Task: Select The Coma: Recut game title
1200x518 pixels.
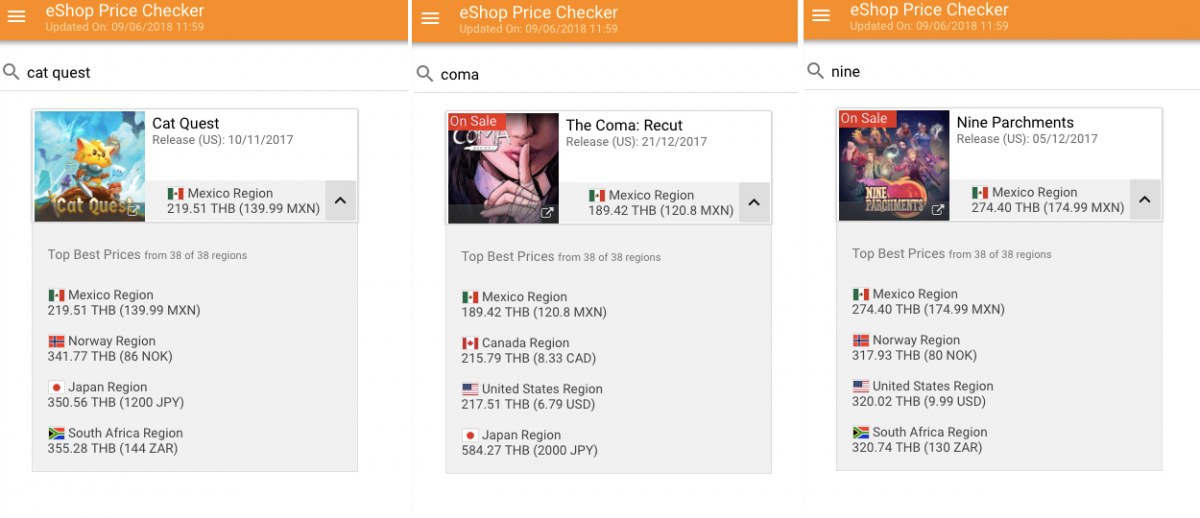Action: coord(624,125)
